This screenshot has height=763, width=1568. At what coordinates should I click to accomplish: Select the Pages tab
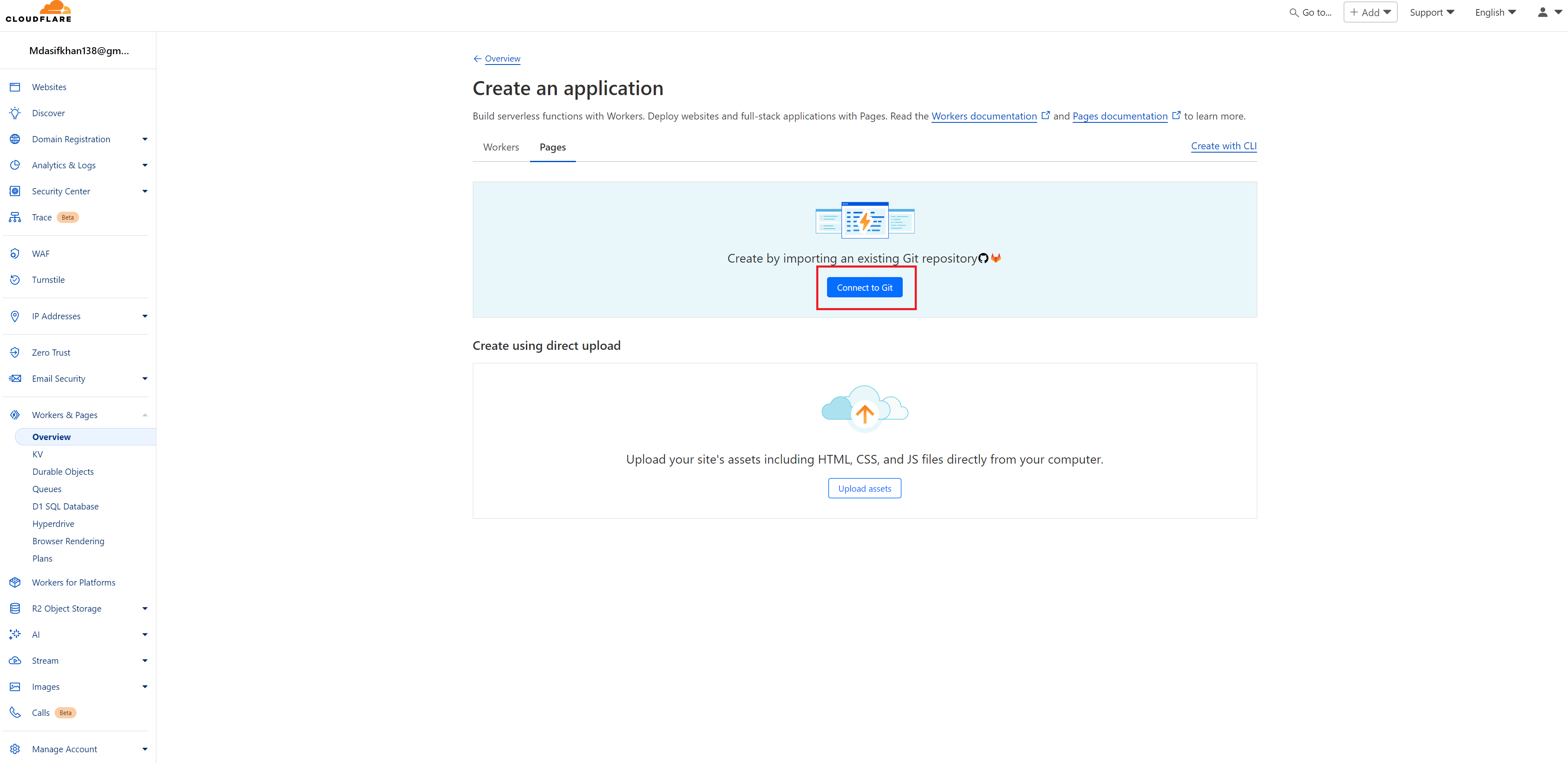click(x=552, y=147)
